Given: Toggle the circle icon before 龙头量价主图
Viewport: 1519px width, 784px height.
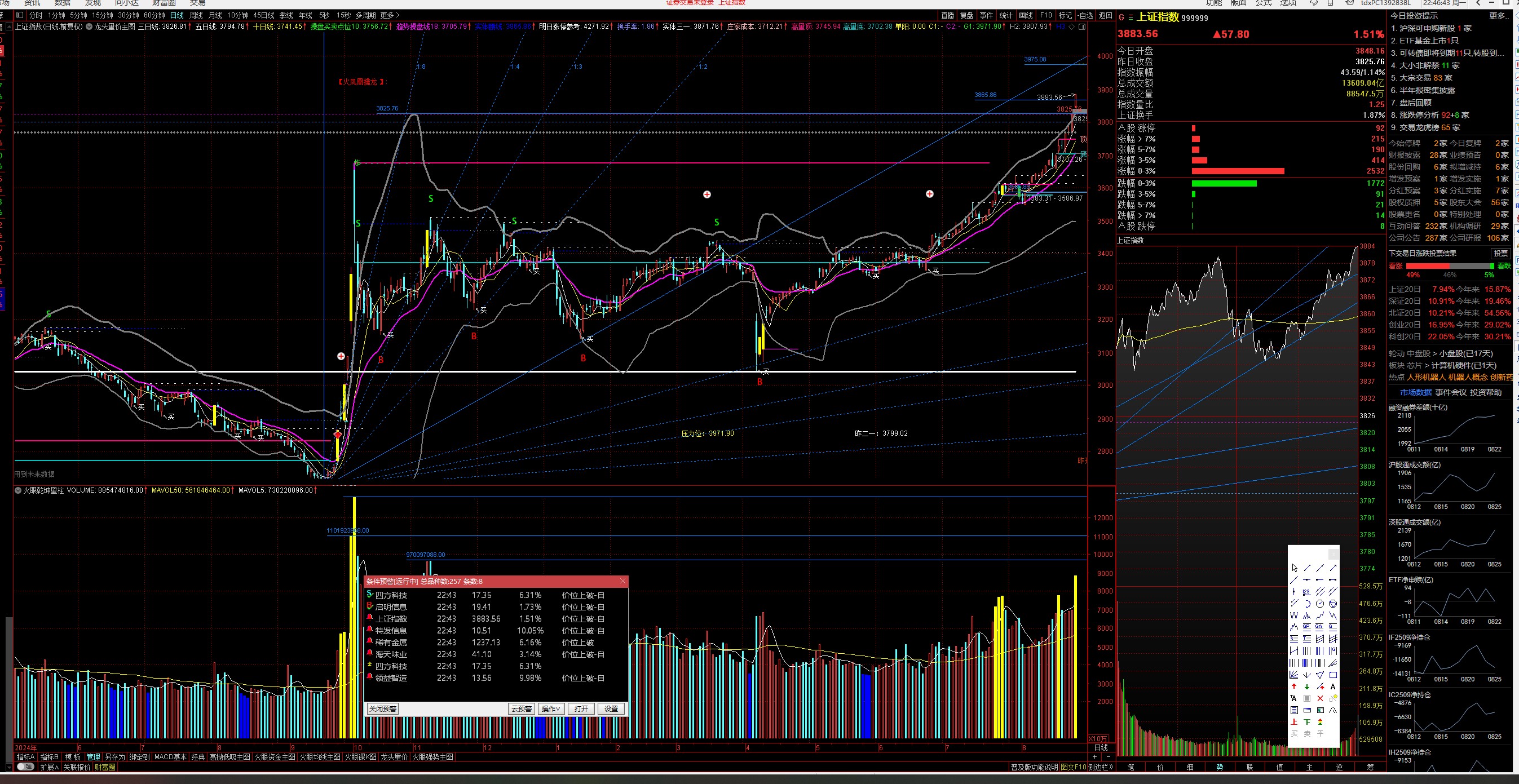Looking at the screenshot, I should click(89, 26).
